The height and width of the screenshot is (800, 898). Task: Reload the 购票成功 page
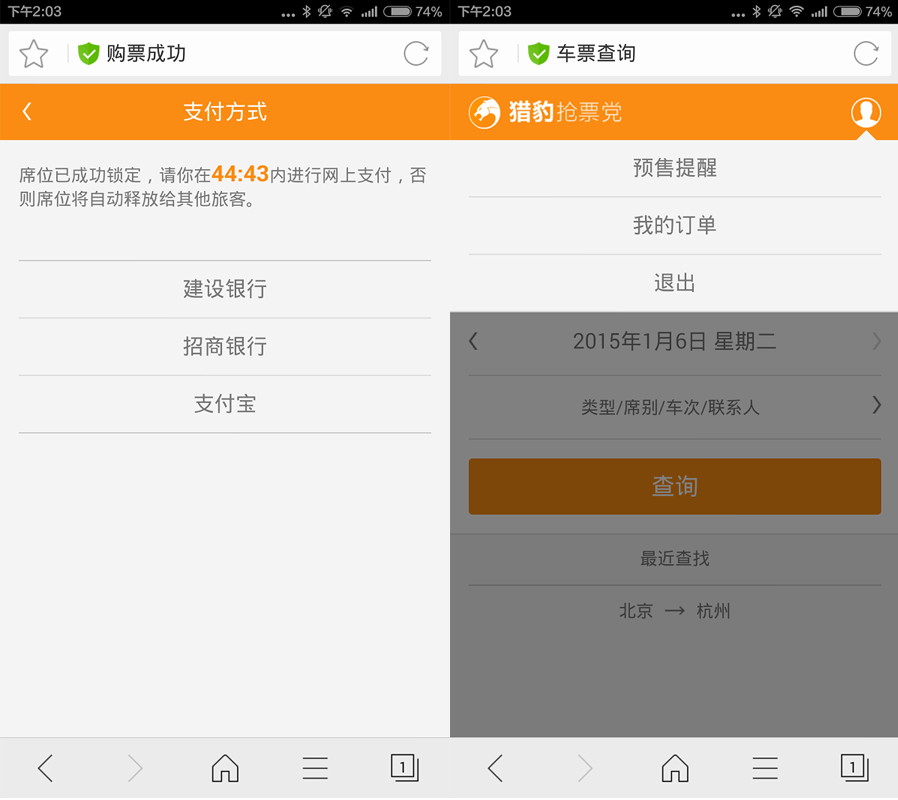[x=416, y=54]
